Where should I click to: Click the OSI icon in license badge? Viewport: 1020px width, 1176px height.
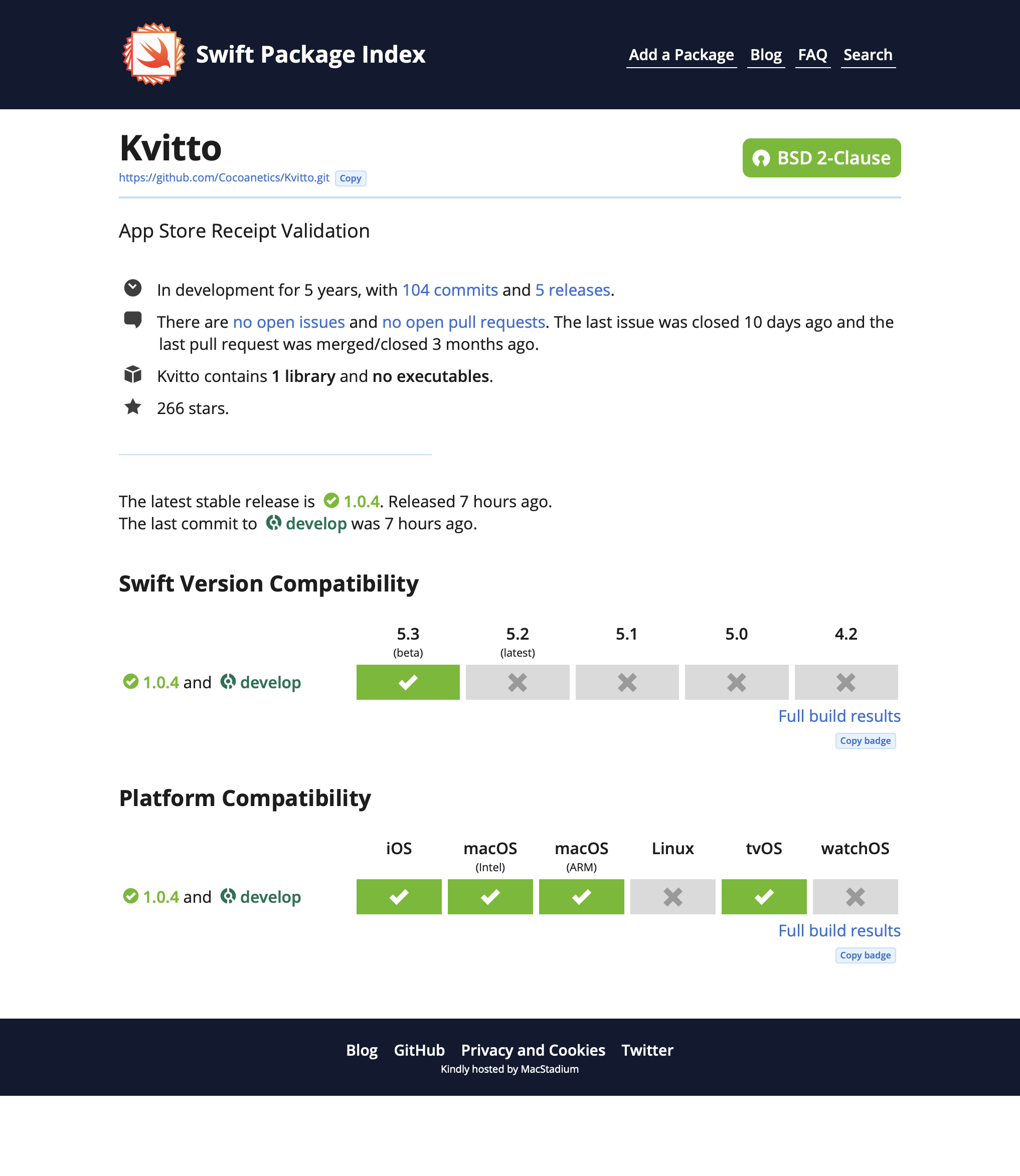pyautogui.click(x=761, y=158)
